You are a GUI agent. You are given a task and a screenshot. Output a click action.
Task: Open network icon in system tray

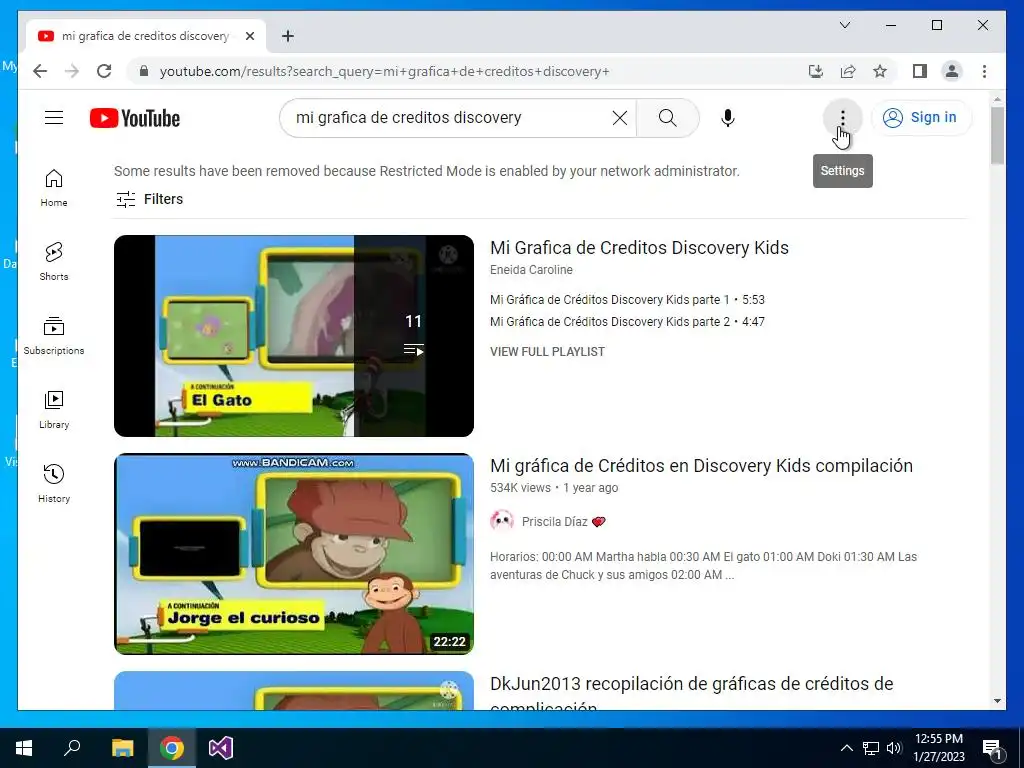[871, 748]
